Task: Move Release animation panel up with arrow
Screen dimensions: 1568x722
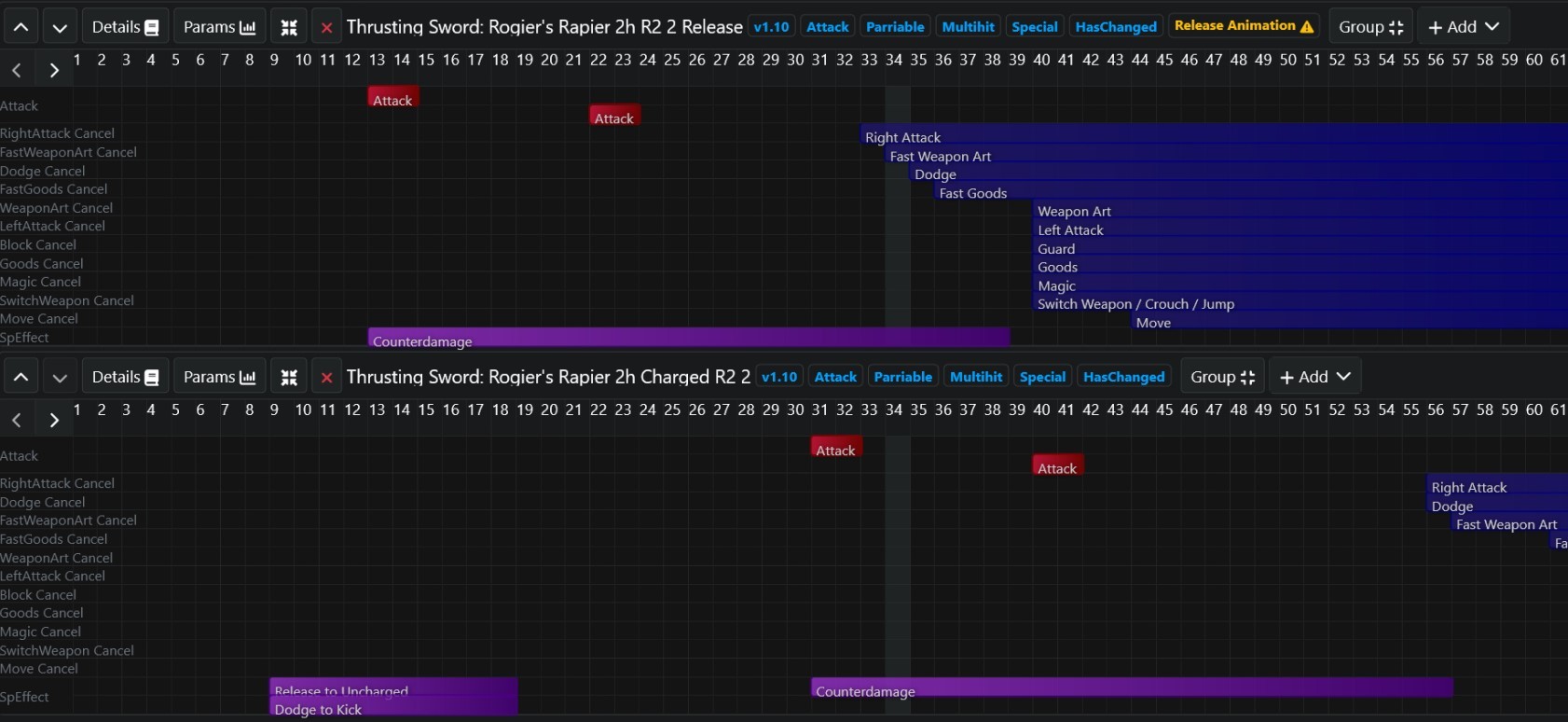Action: [x=21, y=27]
